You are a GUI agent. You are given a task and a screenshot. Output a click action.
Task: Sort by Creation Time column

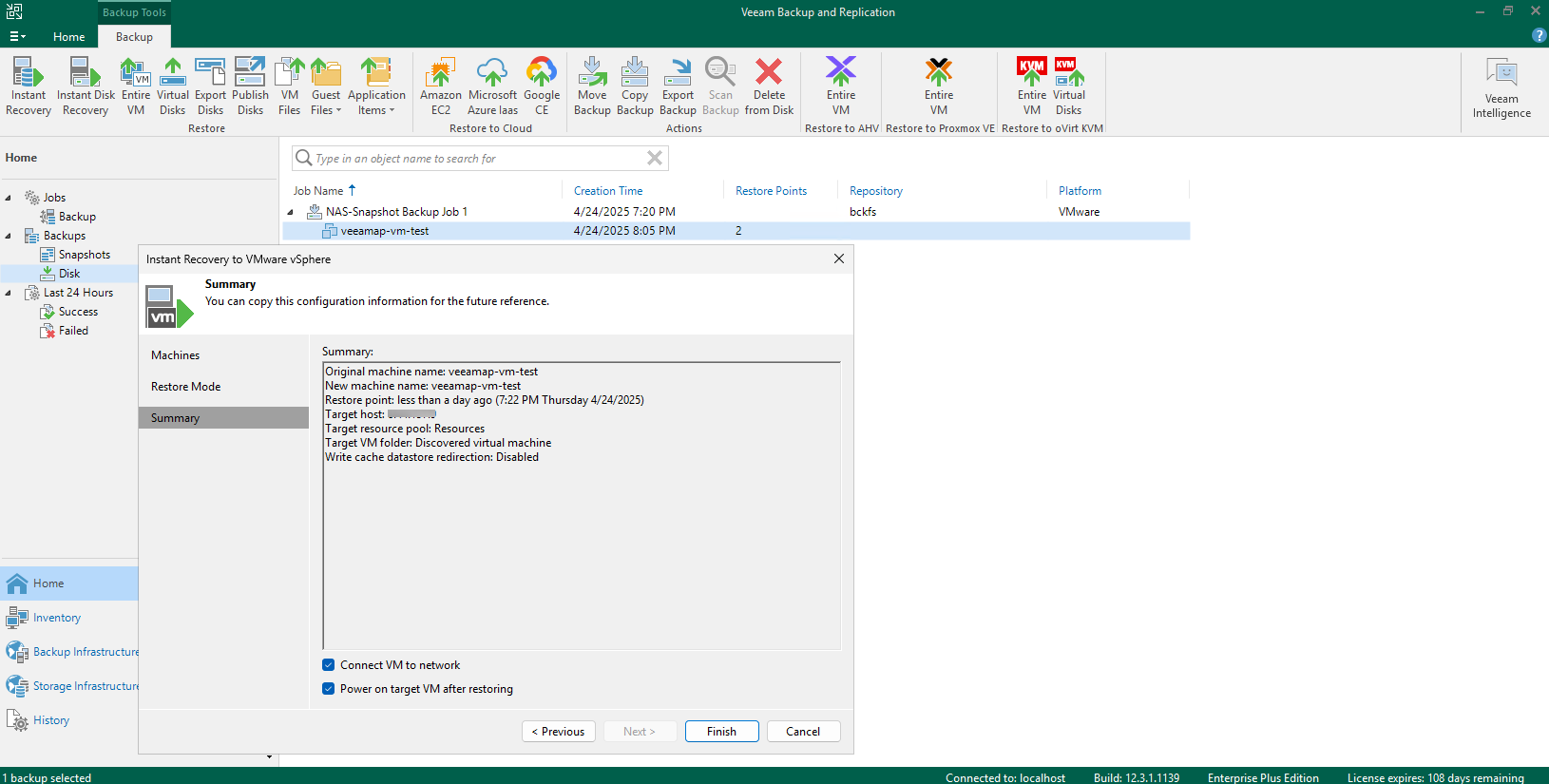coord(608,191)
